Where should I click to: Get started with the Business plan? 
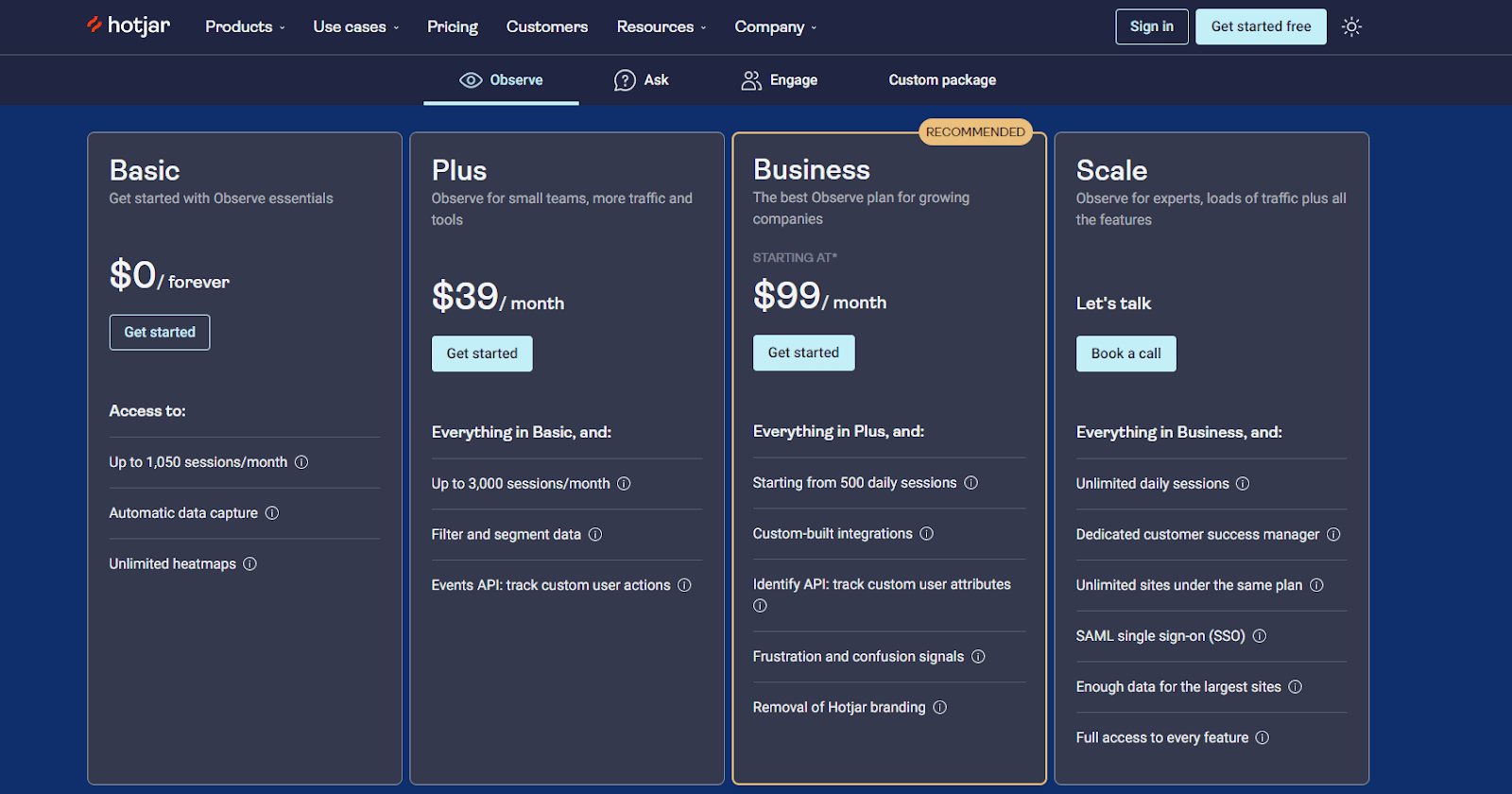click(x=803, y=353)
